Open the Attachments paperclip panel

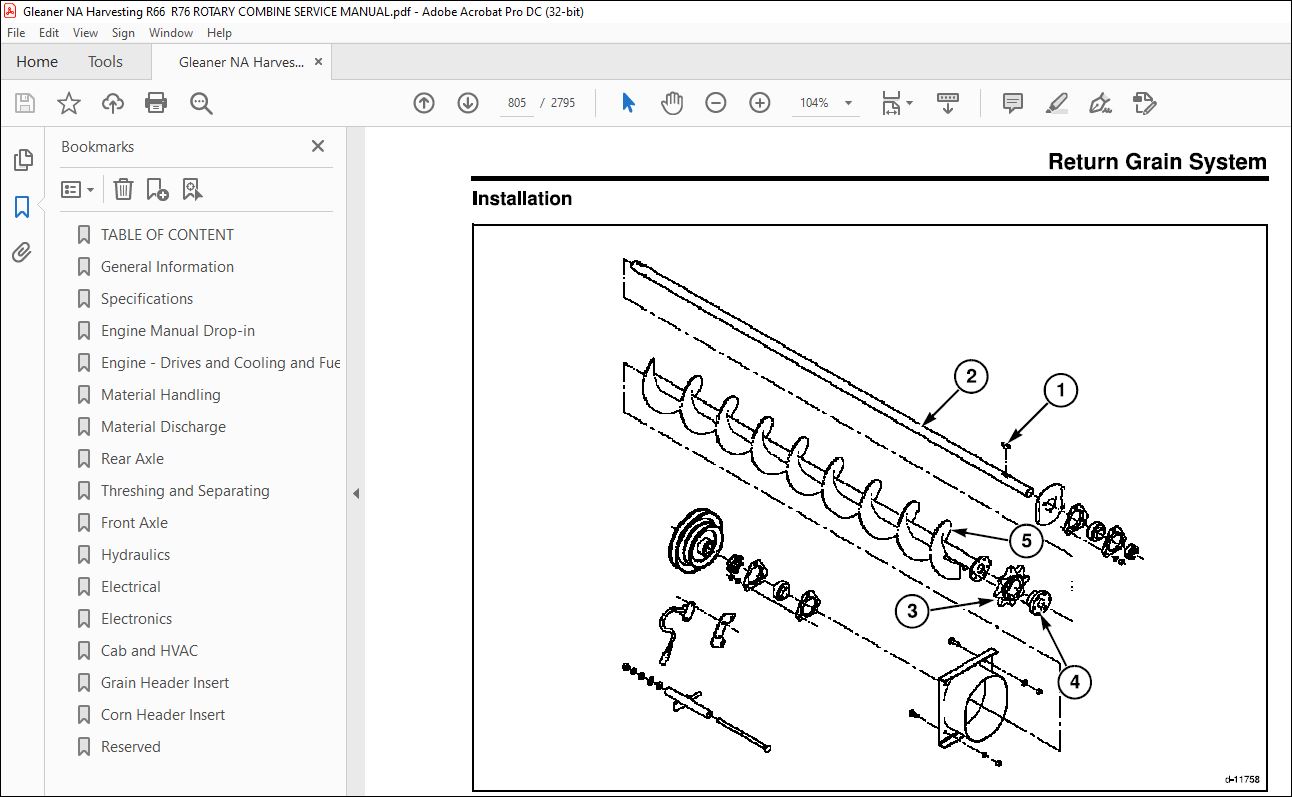point(22,252)
